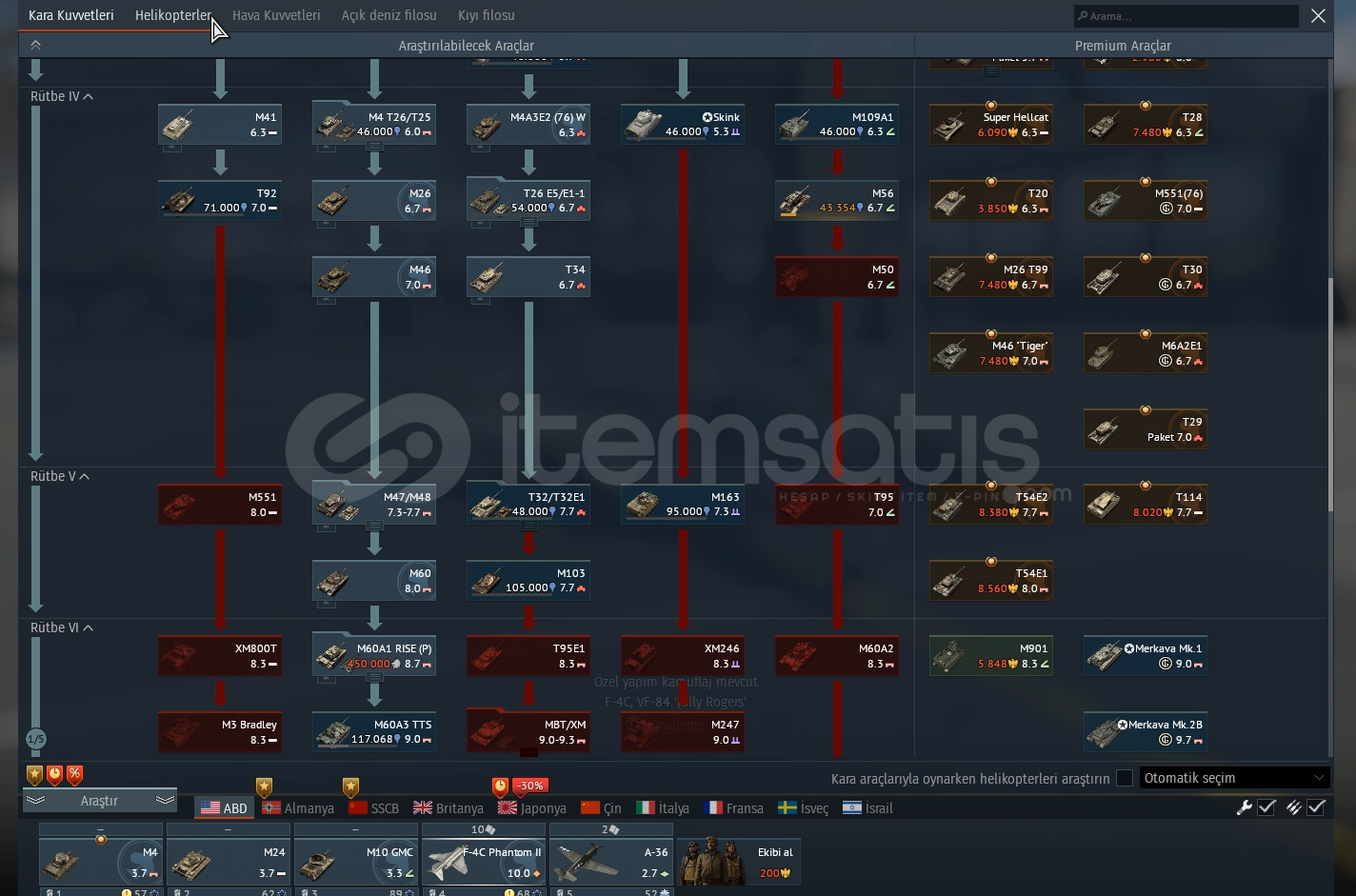The image size is (1356, 896).
Task: Click the wrench settings icon
Action: click(x=1244, y=807)
